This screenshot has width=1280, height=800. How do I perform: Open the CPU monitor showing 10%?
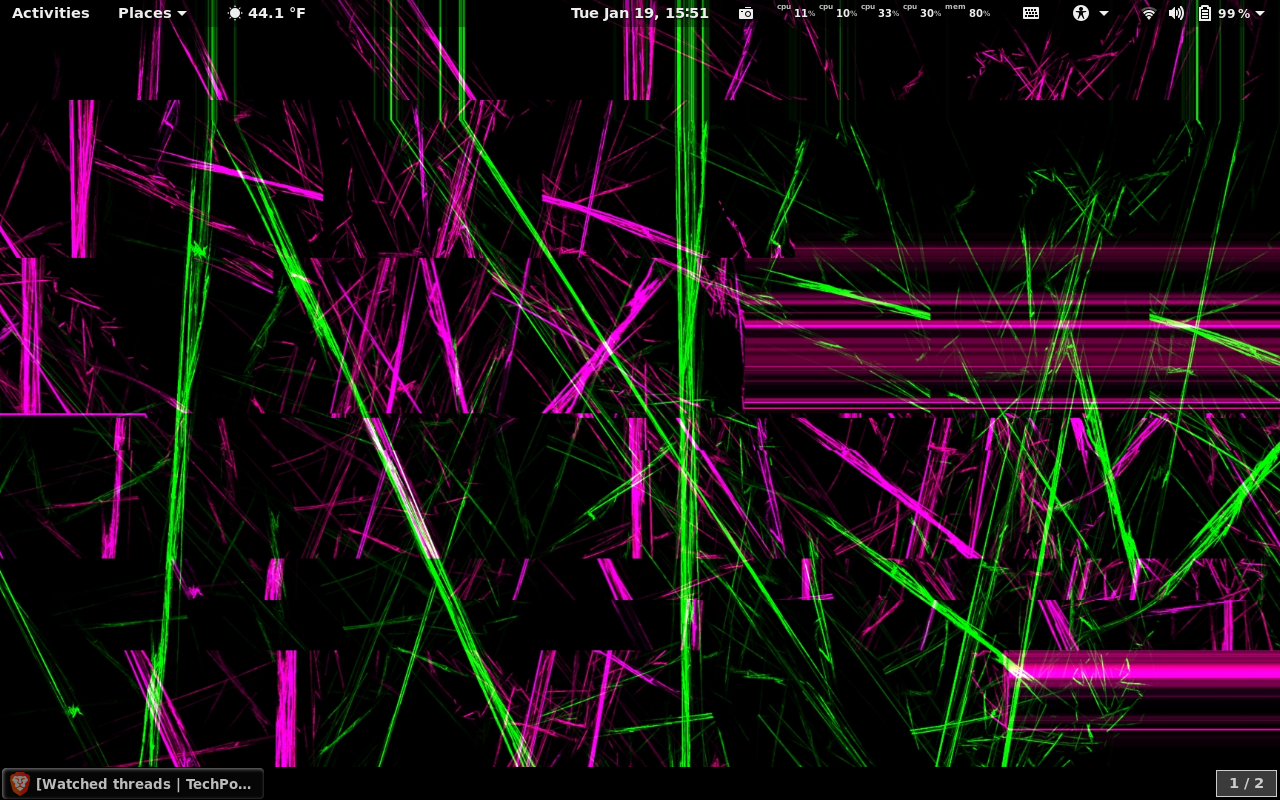(x=838, y=12)
